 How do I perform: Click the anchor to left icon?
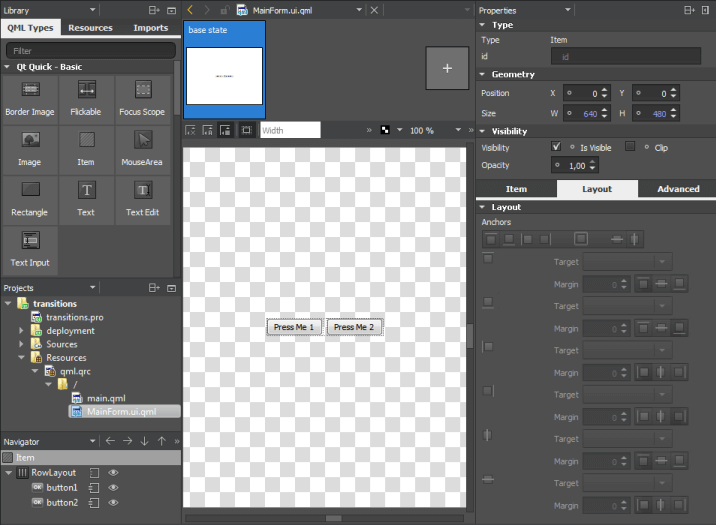click(527, 239)
